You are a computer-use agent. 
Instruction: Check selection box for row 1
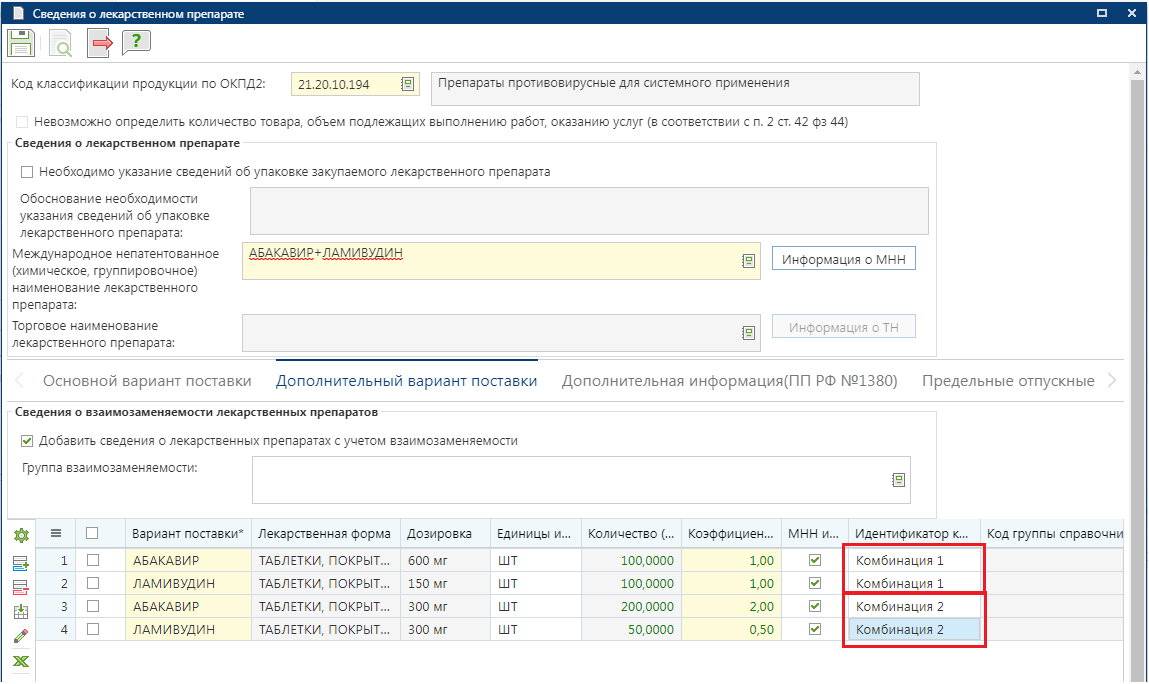(x=92, y=560)
